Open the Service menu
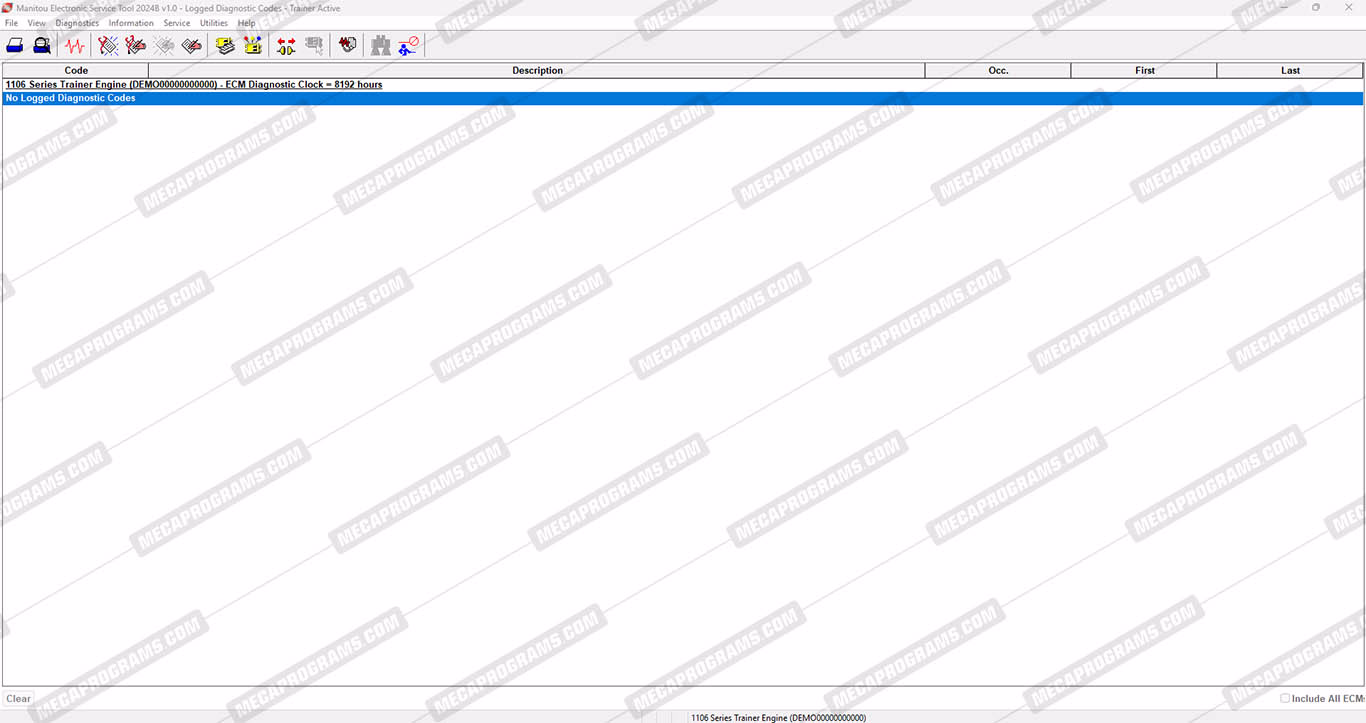This screenshot has height=723, width=1366. [x=177, y=23]
